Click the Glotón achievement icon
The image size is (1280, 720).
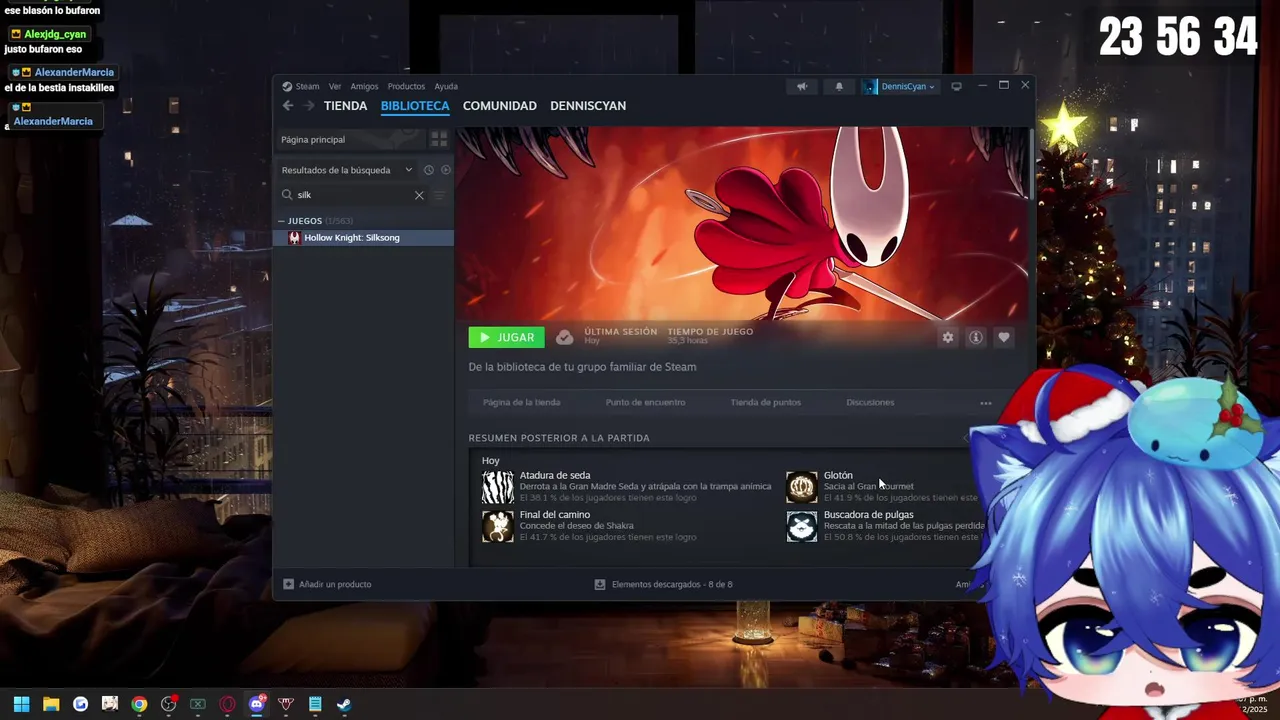pyautogui.click(x=802, y=487)
